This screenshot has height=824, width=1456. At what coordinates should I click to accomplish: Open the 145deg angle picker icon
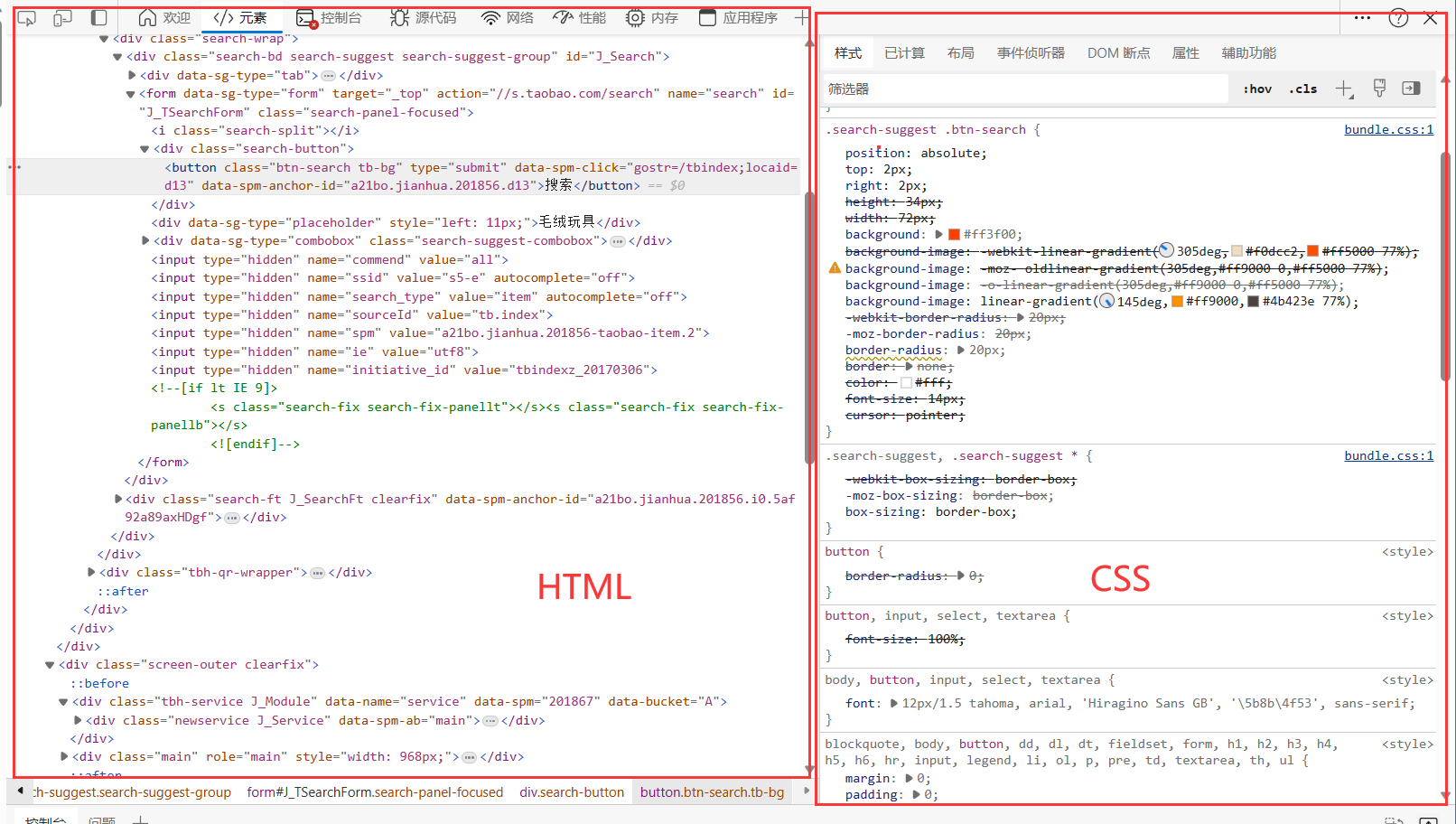[1106, 301]
